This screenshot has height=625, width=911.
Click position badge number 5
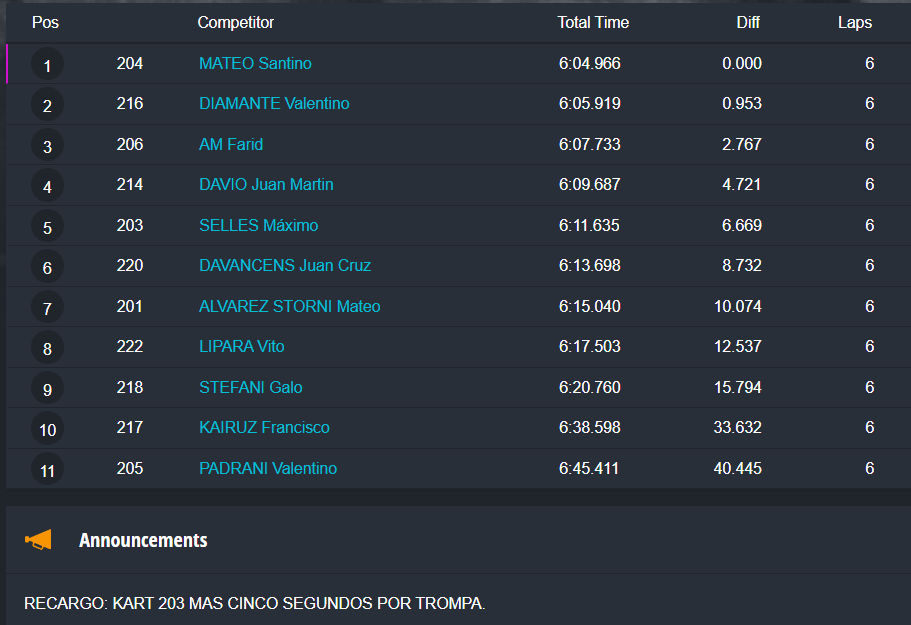click(47, 228)
